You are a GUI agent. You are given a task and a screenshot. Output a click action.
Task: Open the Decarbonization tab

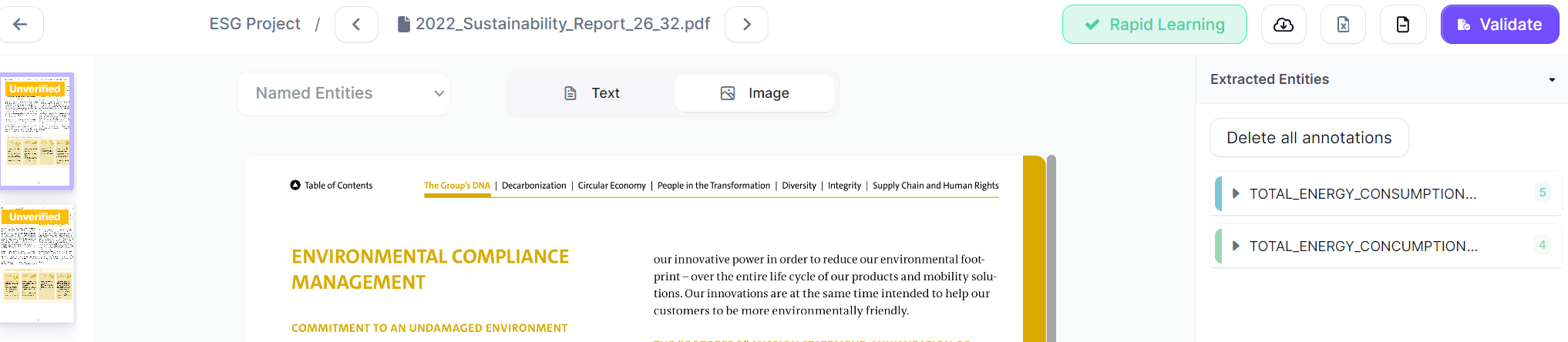click(x=533, y=186)
